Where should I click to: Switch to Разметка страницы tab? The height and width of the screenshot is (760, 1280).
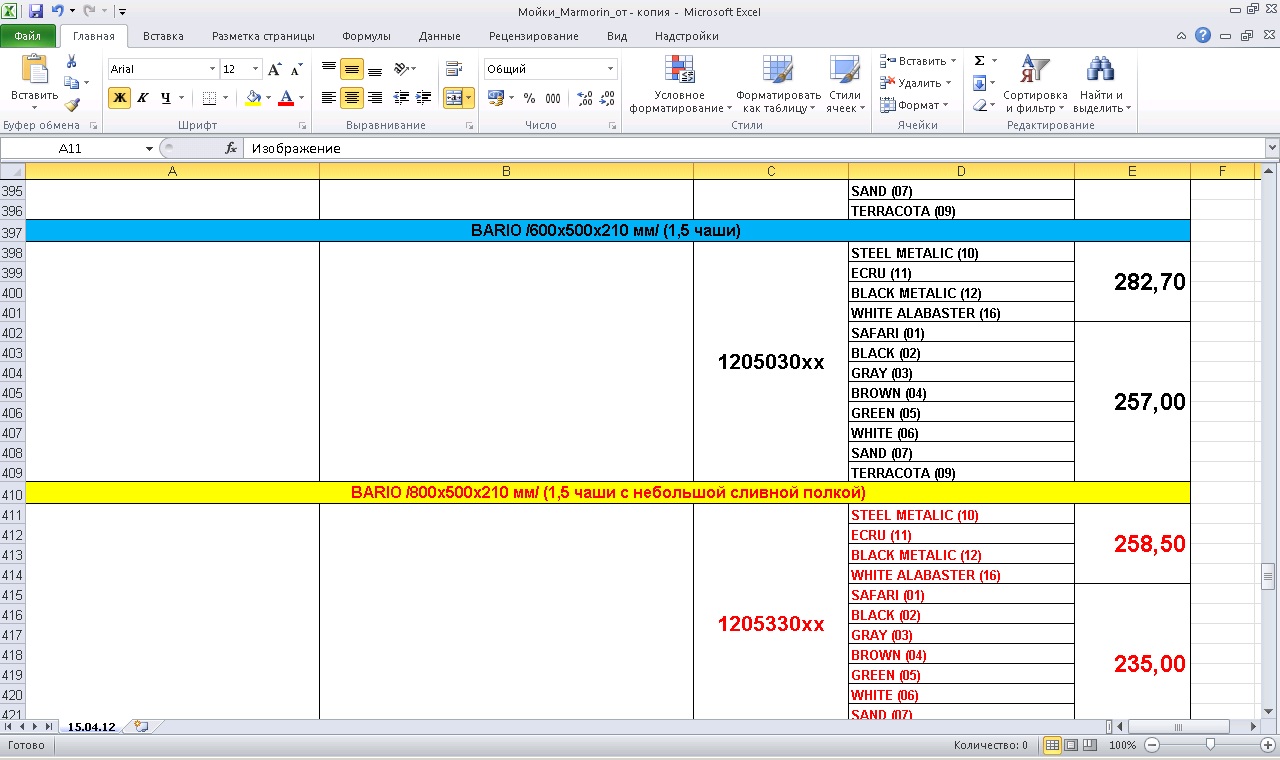pos(263,36)
